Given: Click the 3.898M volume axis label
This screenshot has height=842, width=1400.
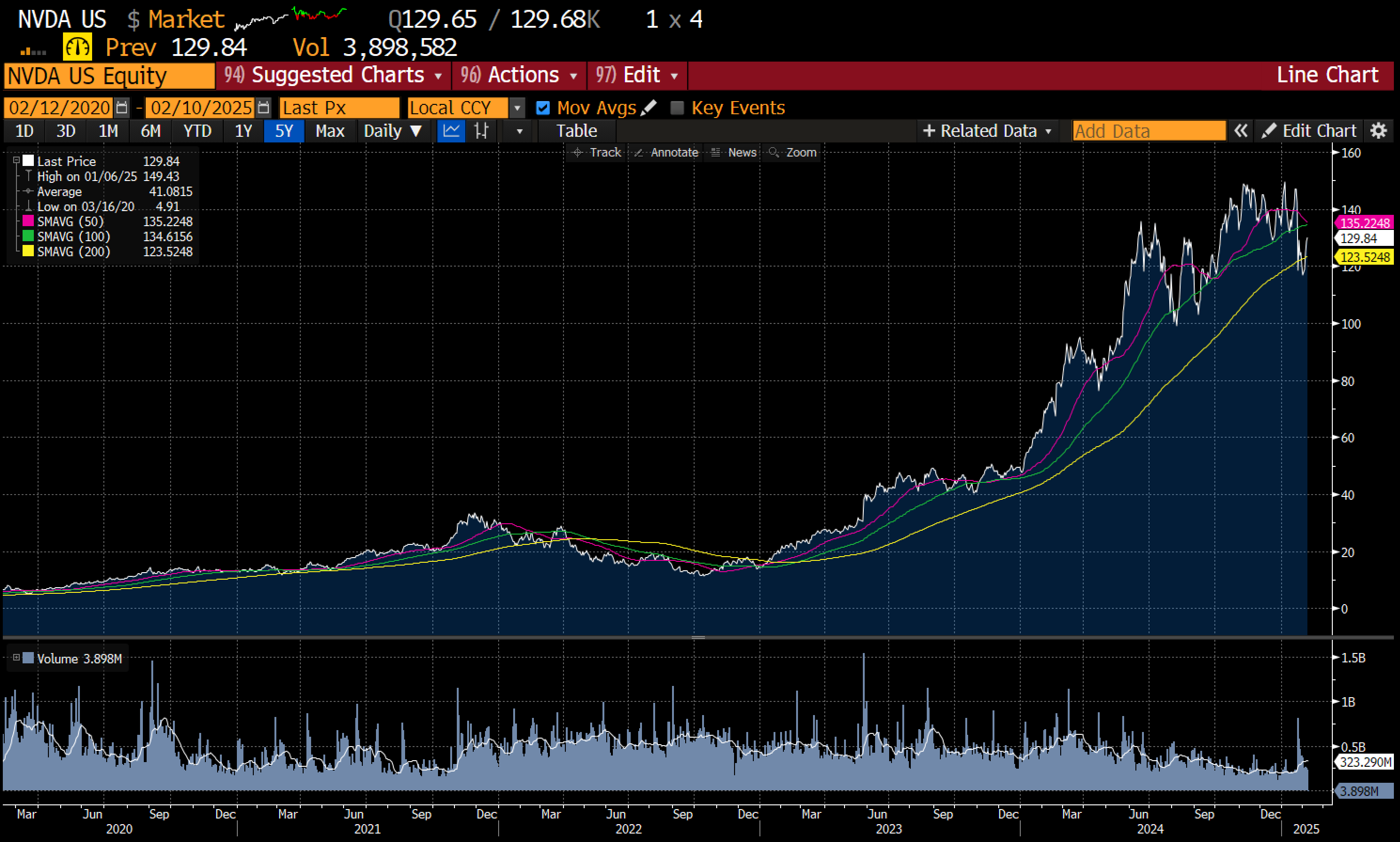Looking at the screenshot, I should (x=1364, y=791).
